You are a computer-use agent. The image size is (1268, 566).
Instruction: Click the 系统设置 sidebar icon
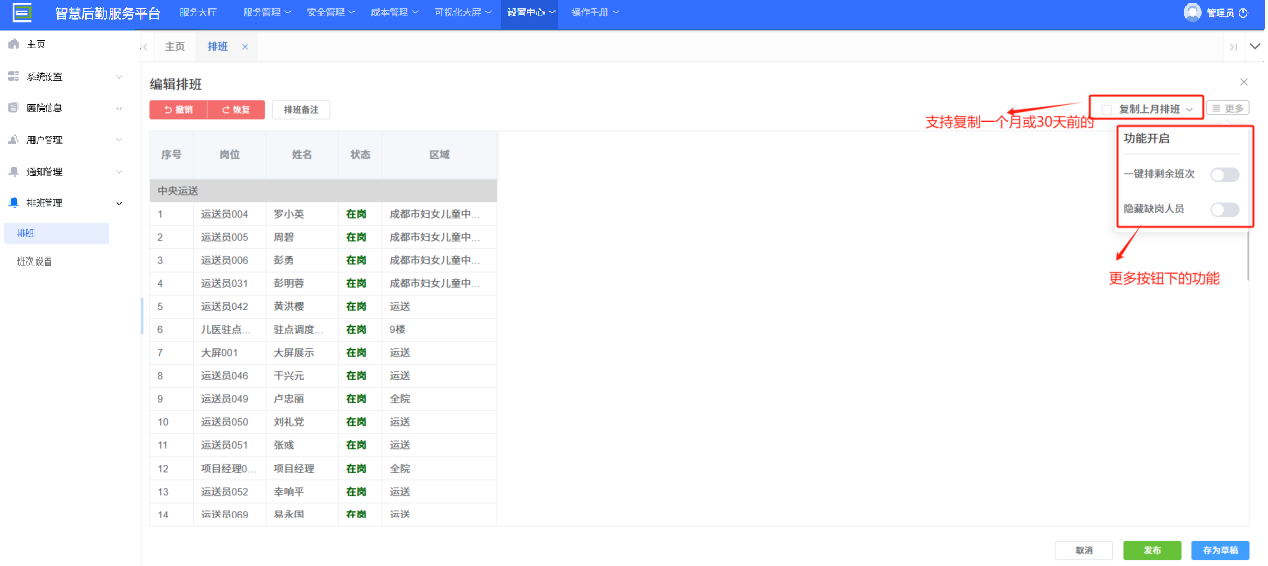pos(13,76)
